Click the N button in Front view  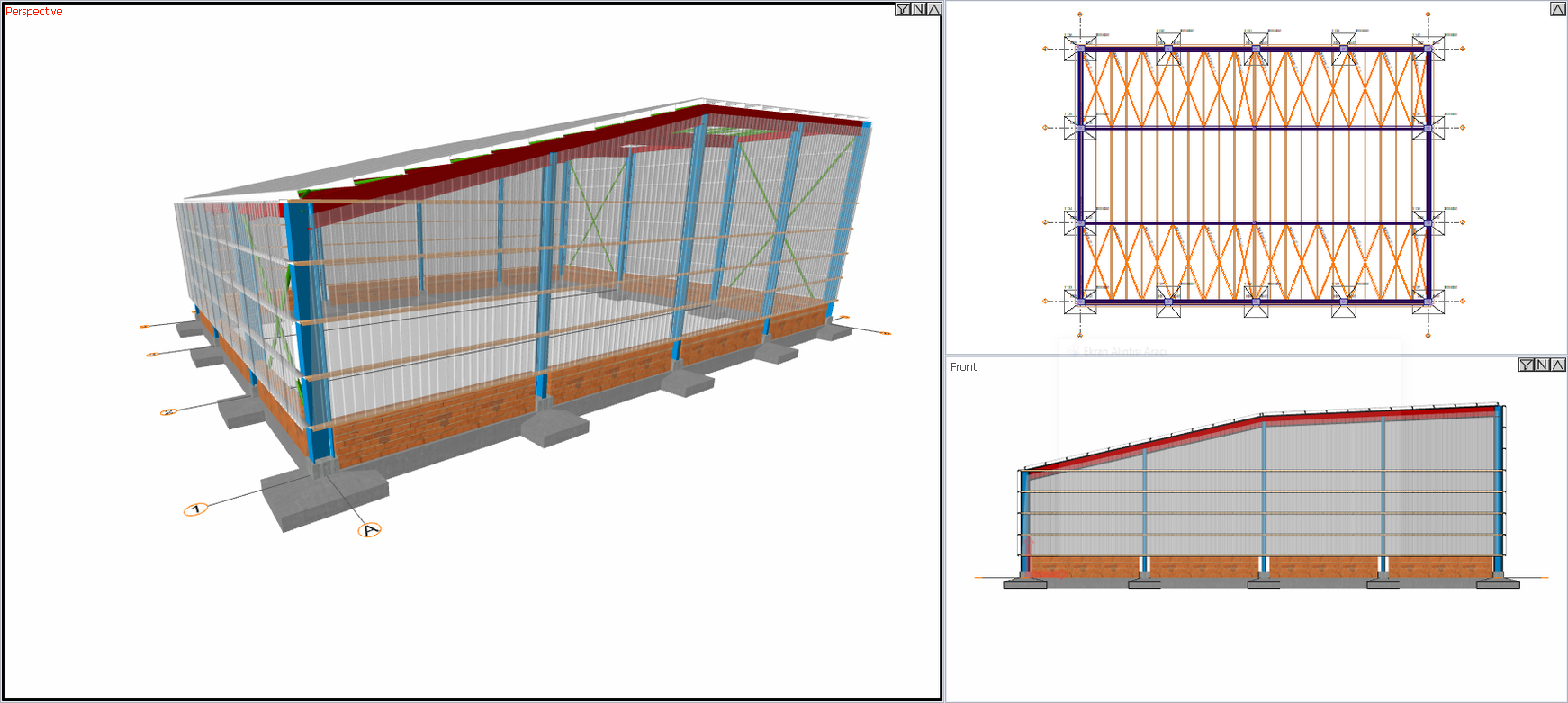click(x=1542, y=365)
